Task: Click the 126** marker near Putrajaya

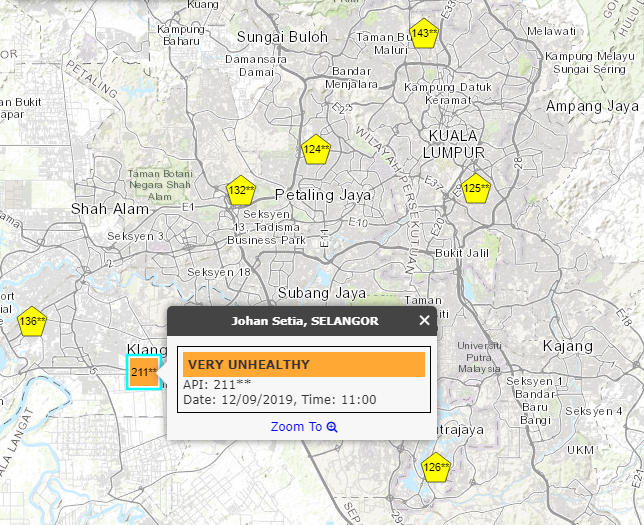Action: [x=436, y=467]
